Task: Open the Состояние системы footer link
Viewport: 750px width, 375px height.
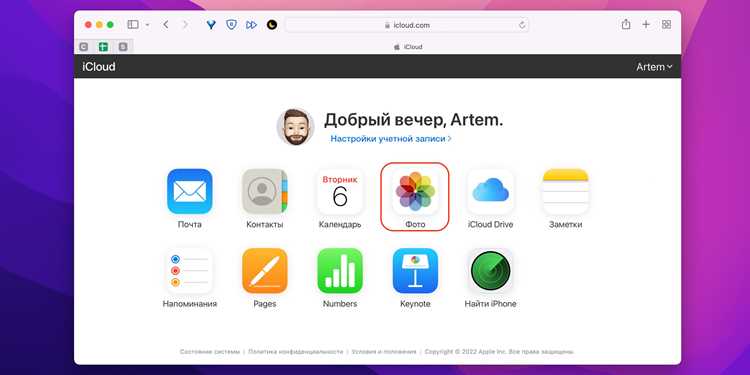Action: (x=210, y=352)
